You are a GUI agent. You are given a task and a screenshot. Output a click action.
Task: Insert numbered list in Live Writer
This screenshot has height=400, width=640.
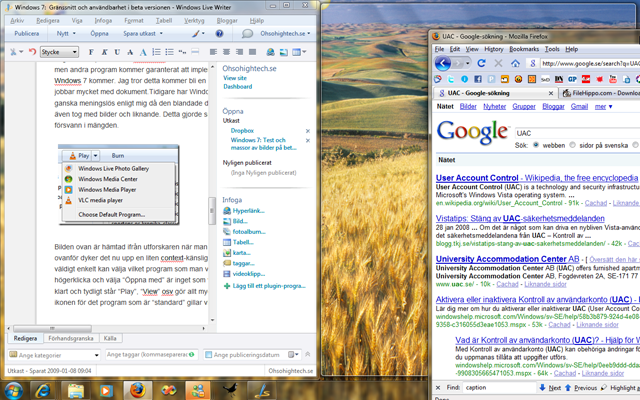pyautogui.click(x=156, y=52)
